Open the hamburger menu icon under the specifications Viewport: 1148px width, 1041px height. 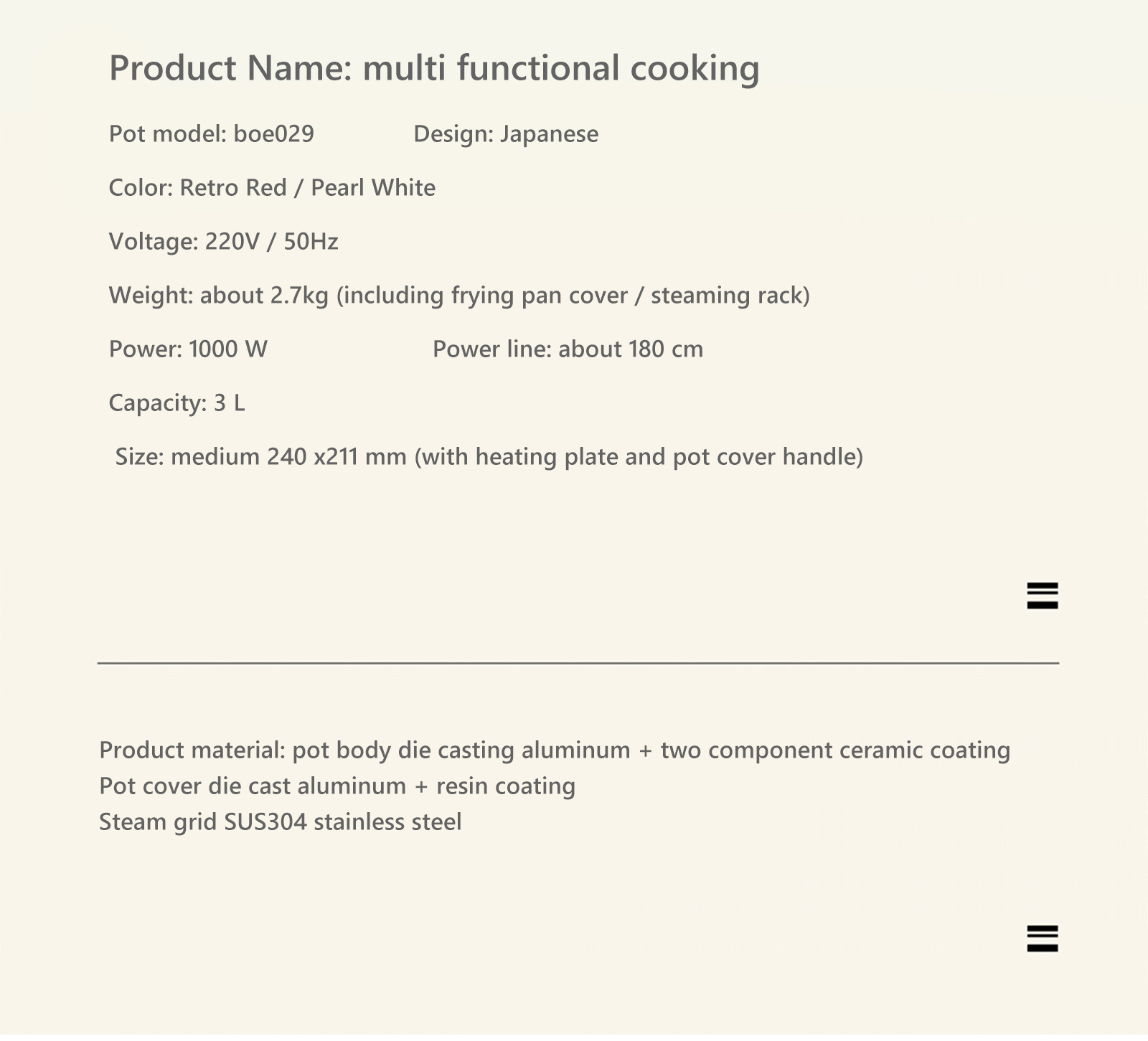point(1042,595)
